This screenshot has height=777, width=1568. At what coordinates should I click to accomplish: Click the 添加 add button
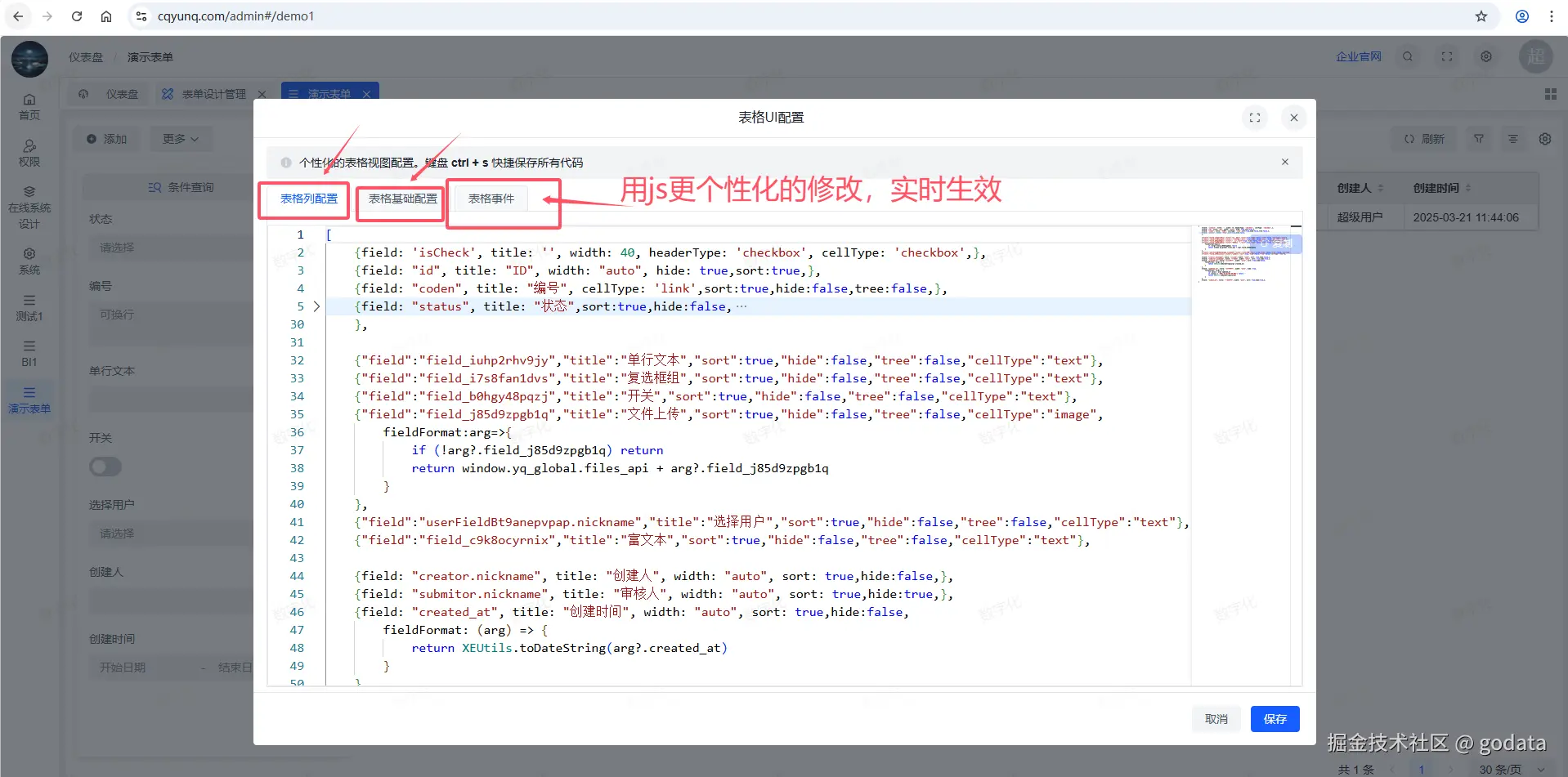(x=106, y=139)
